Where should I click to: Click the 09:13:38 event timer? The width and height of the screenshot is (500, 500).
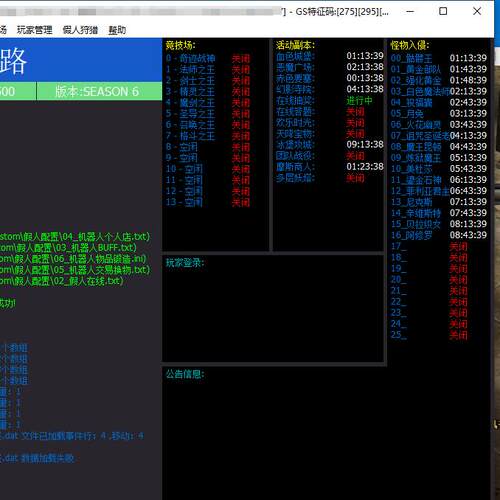[365, 144]
